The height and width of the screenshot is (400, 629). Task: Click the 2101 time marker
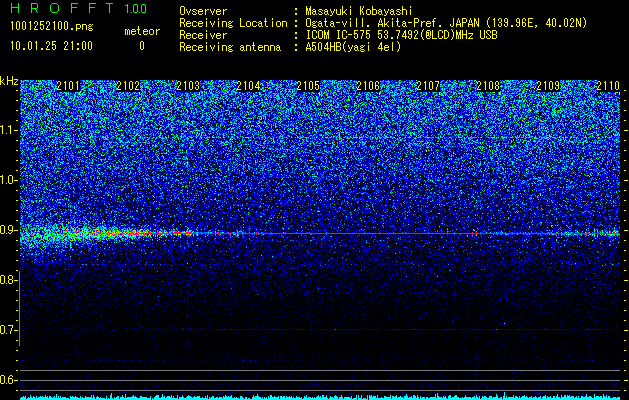click(68, 86)
